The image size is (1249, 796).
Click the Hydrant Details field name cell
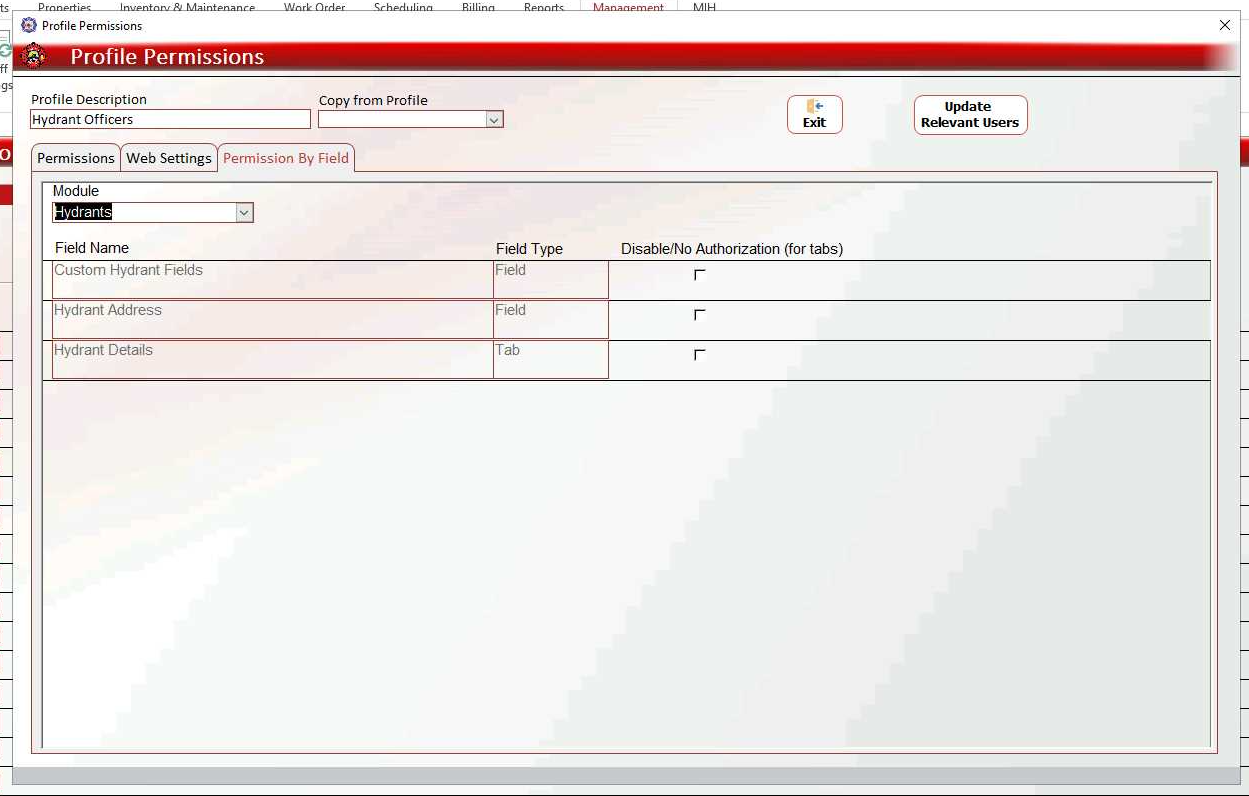click(270, 359)
